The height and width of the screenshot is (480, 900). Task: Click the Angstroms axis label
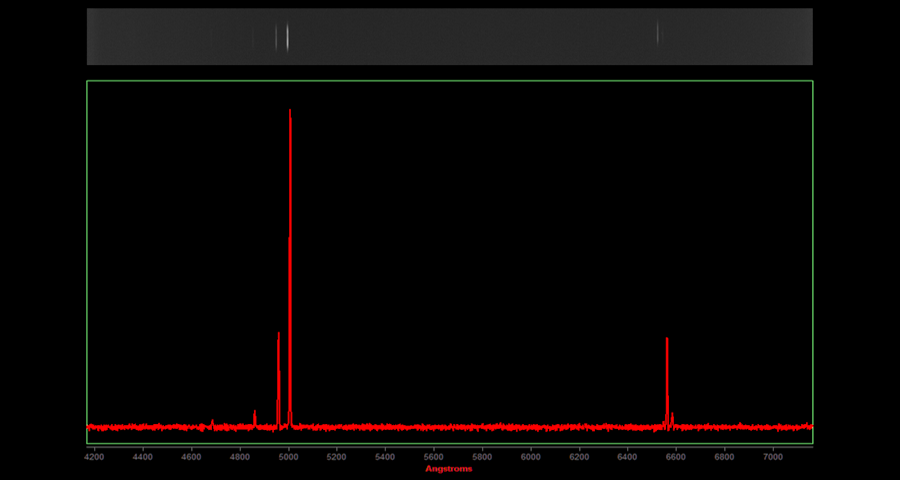(448, 469)
